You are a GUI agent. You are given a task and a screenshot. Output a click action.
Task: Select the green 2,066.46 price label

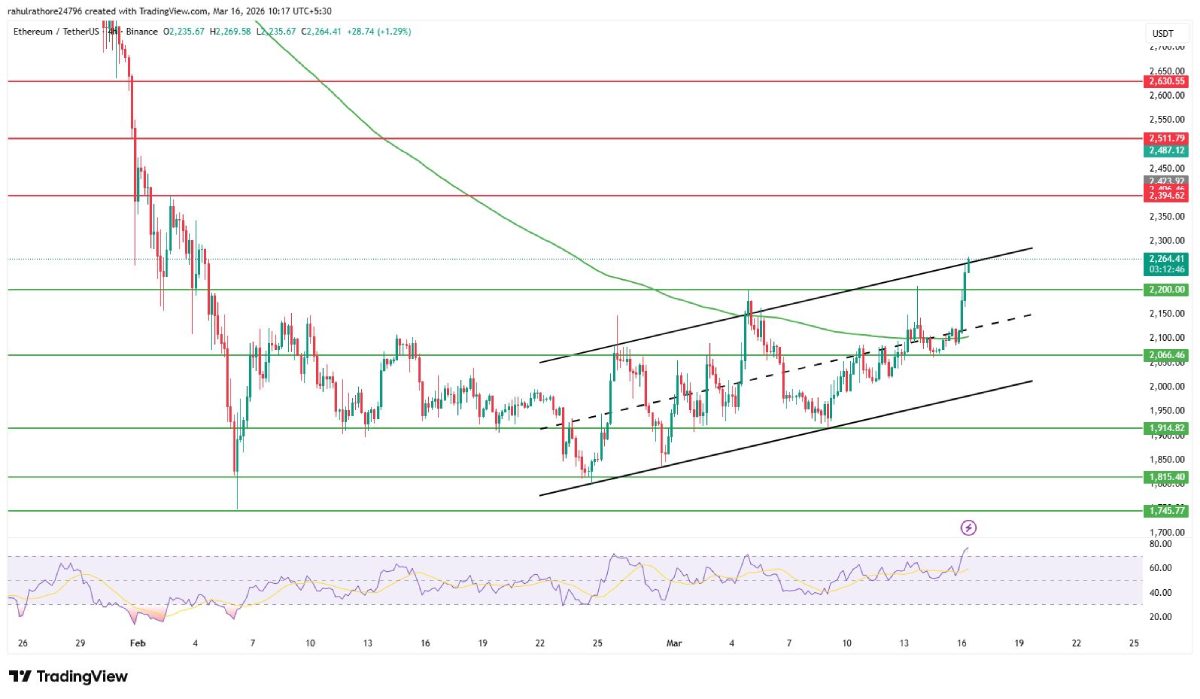tap(1166, 354)
